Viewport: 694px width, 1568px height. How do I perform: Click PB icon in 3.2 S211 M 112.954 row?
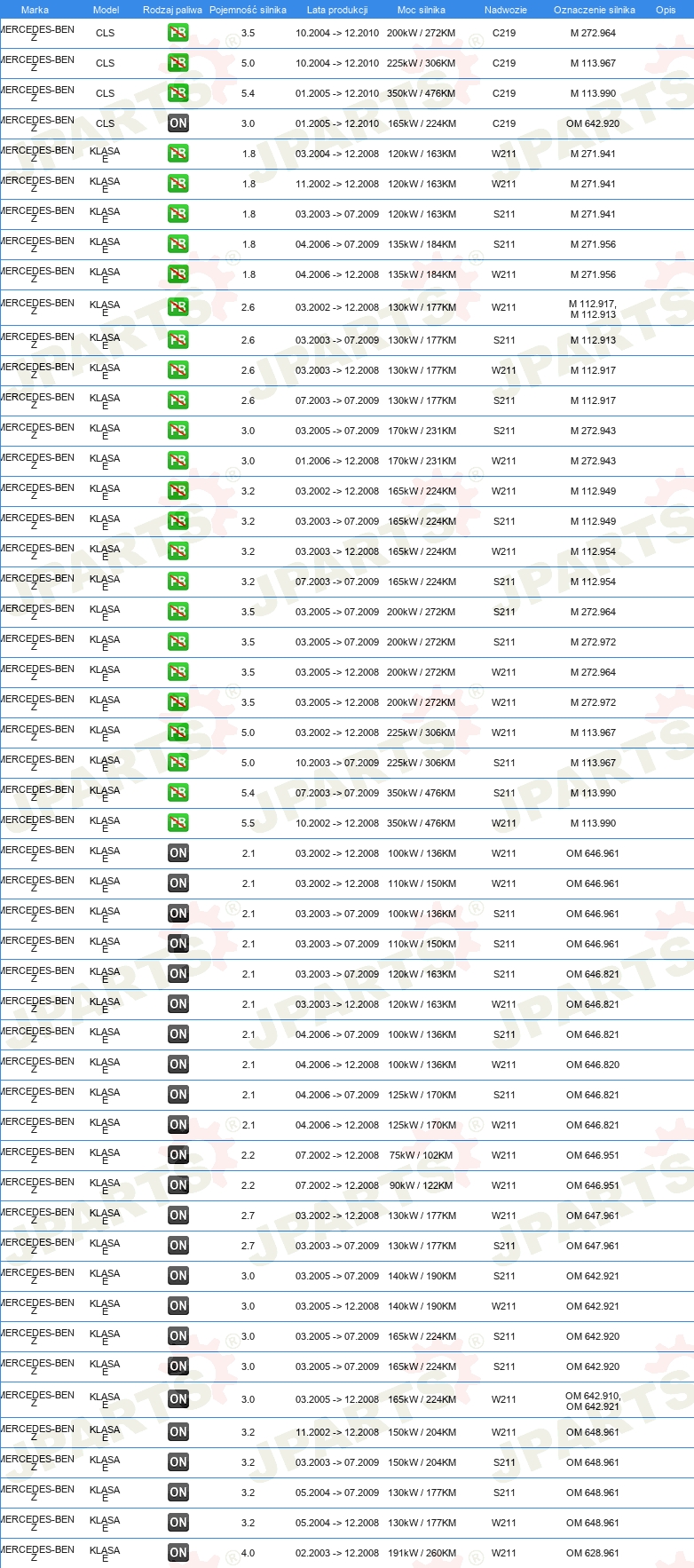[x=178, y=582]
